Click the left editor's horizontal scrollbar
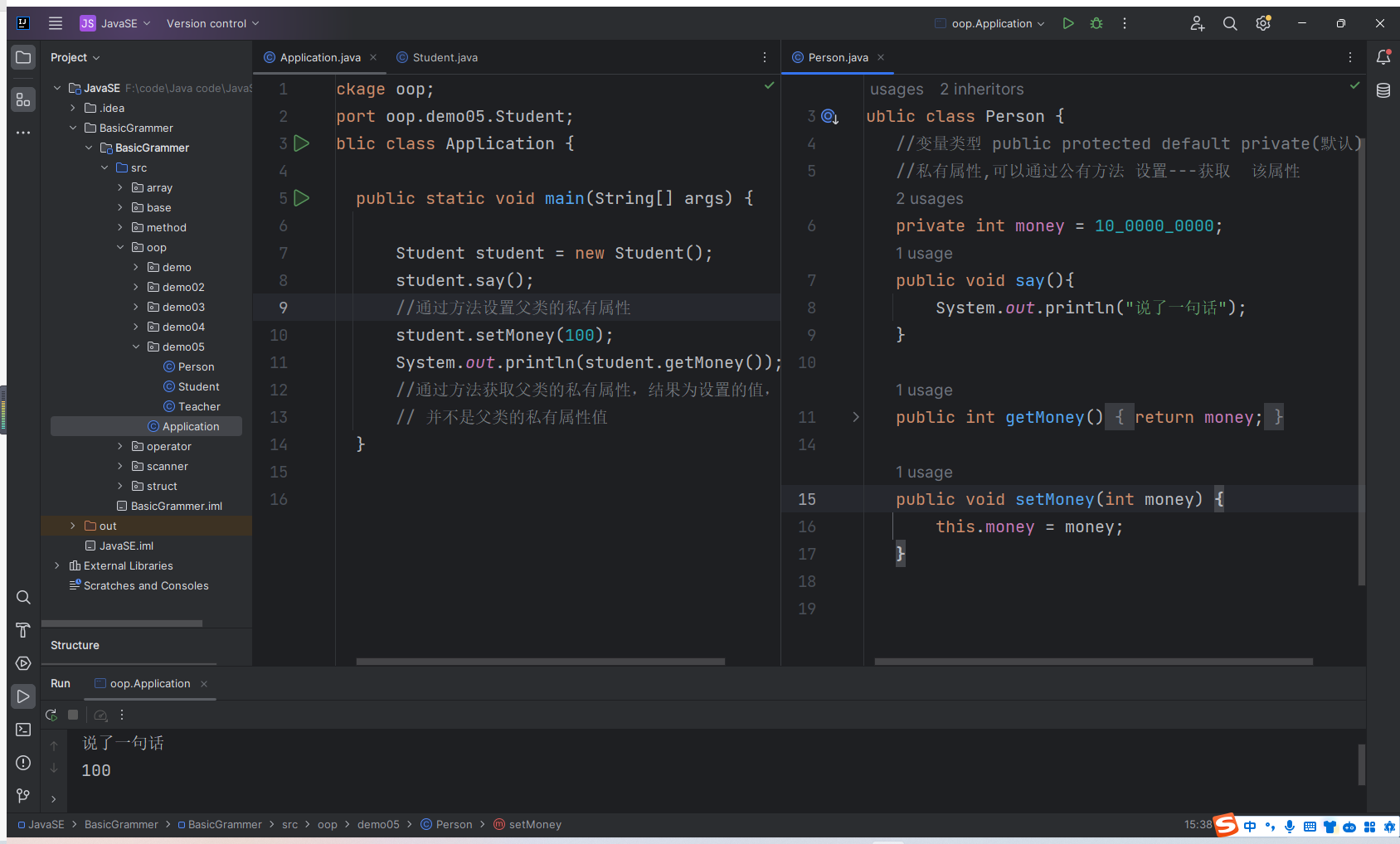The height and width of the screenshot is (844, 1400). coord(540,662)
